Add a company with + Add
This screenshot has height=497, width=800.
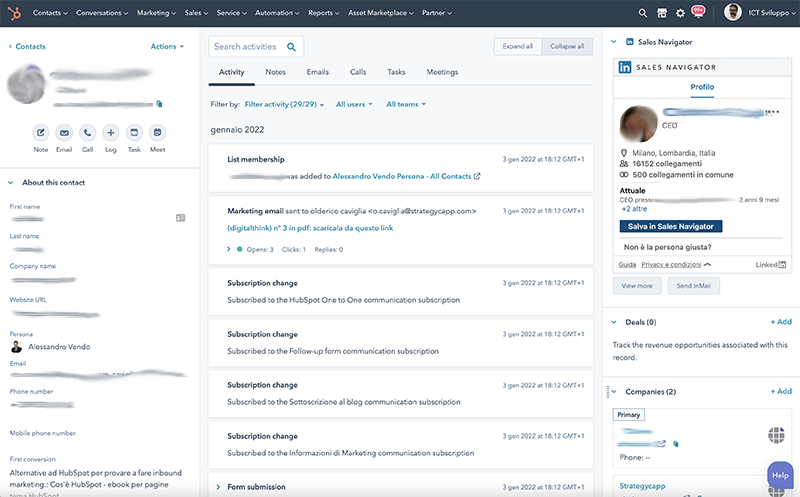click(x=781, y=391)
